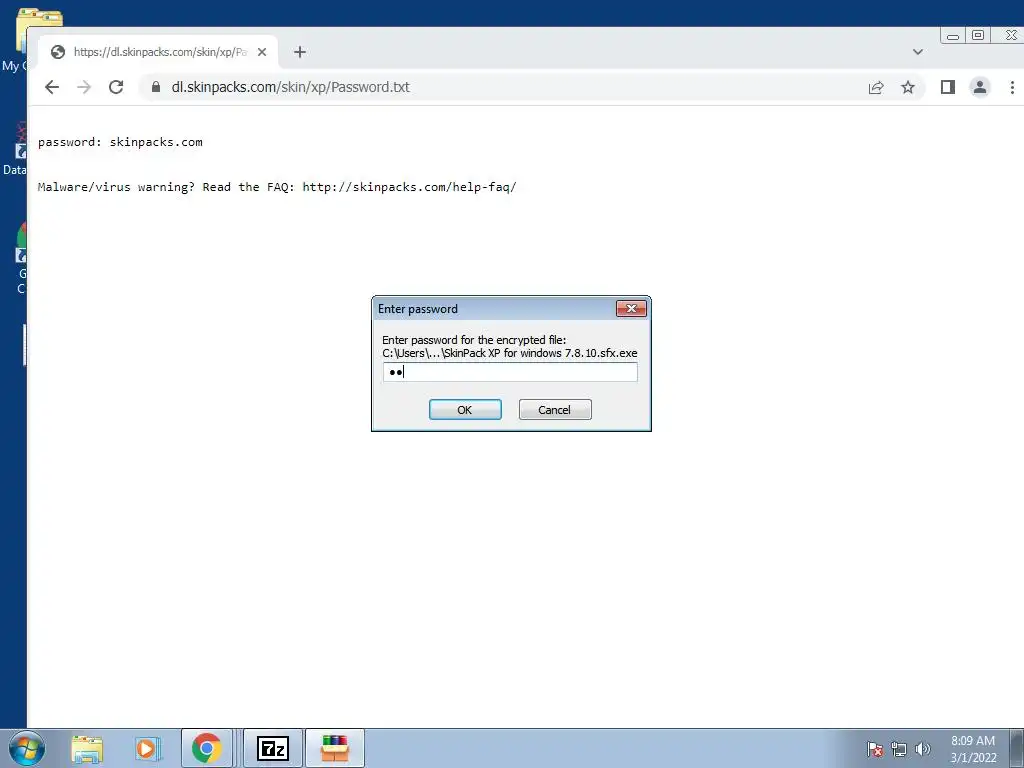Switch to 7-Zip on the taskbar
This screenshot has height=768, width=1024.
click(x=273, y=748)
